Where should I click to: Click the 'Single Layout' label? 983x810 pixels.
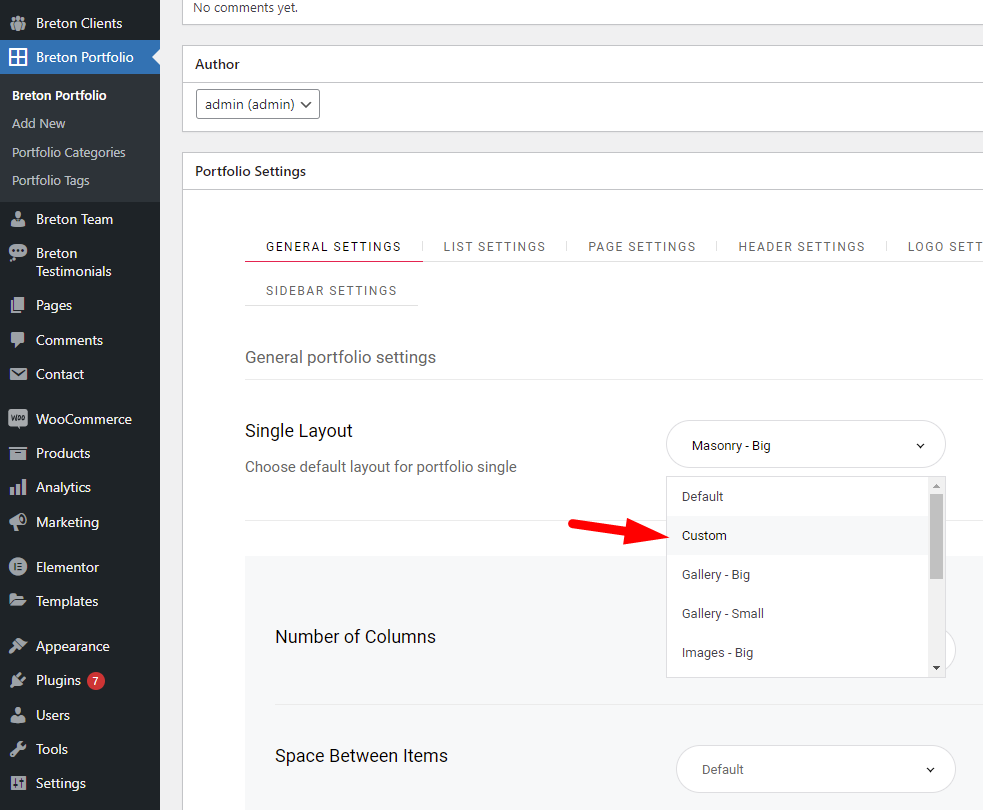tap(298, 431)
